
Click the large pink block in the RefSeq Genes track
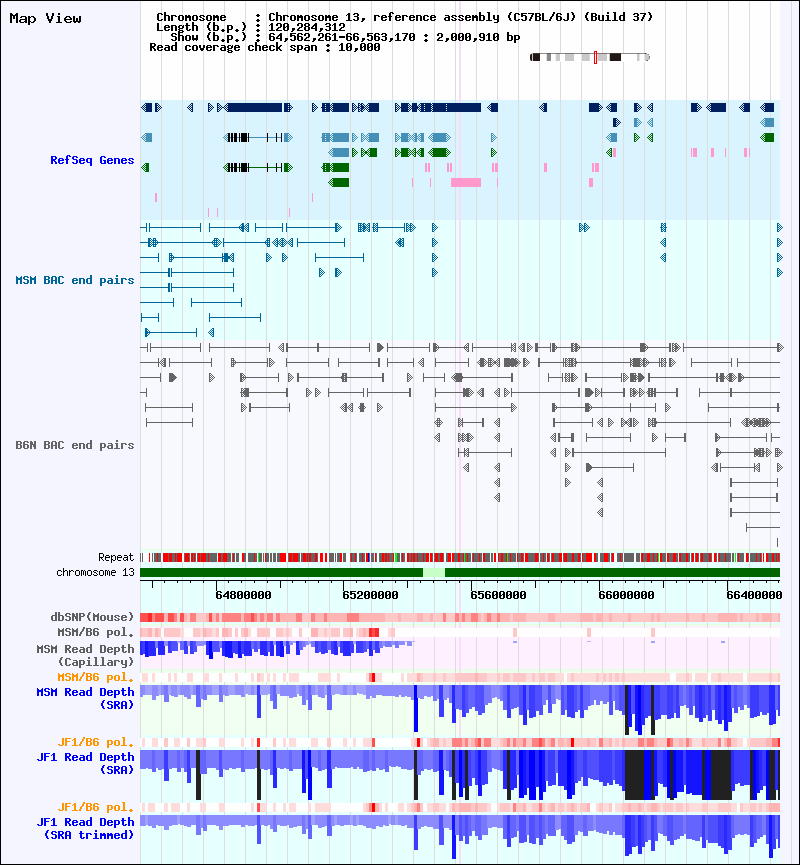point(466,182)
